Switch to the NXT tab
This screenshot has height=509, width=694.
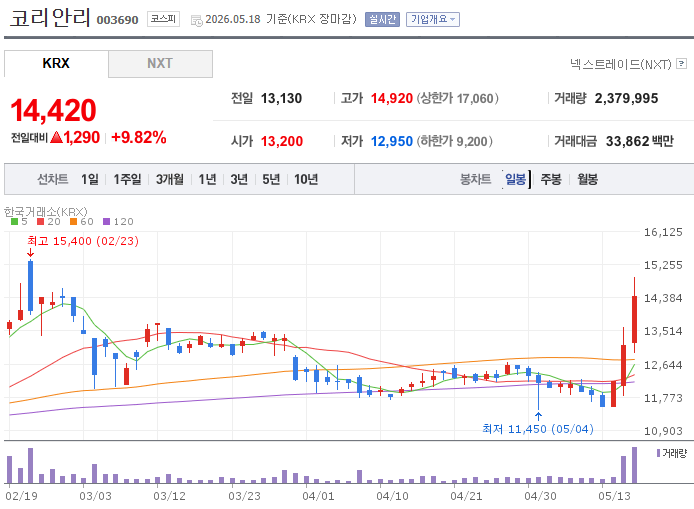click(160, 63)
